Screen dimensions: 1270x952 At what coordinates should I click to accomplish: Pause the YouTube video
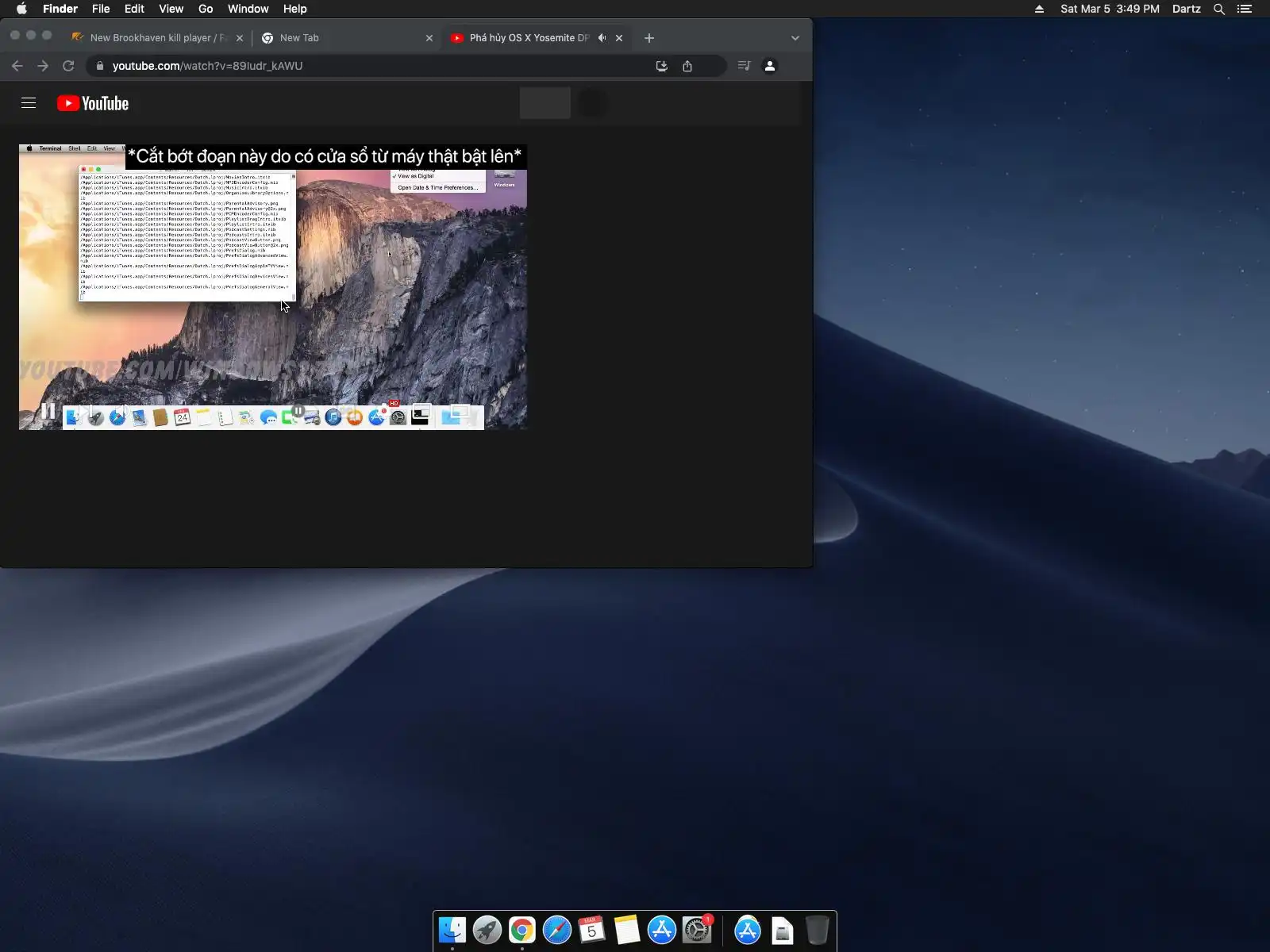48,411
